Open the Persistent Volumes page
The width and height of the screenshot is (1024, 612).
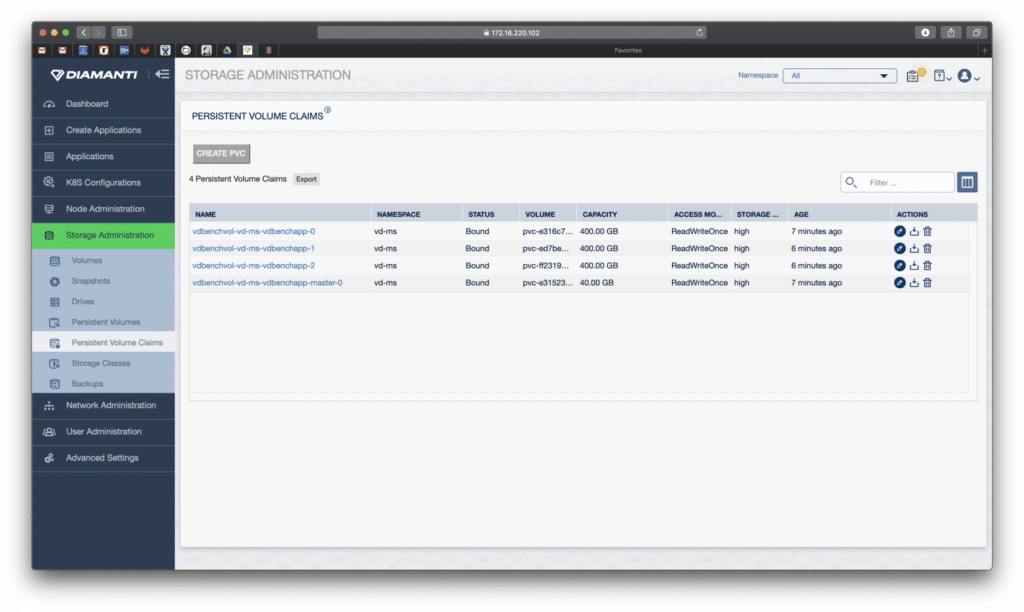point(103,322)
